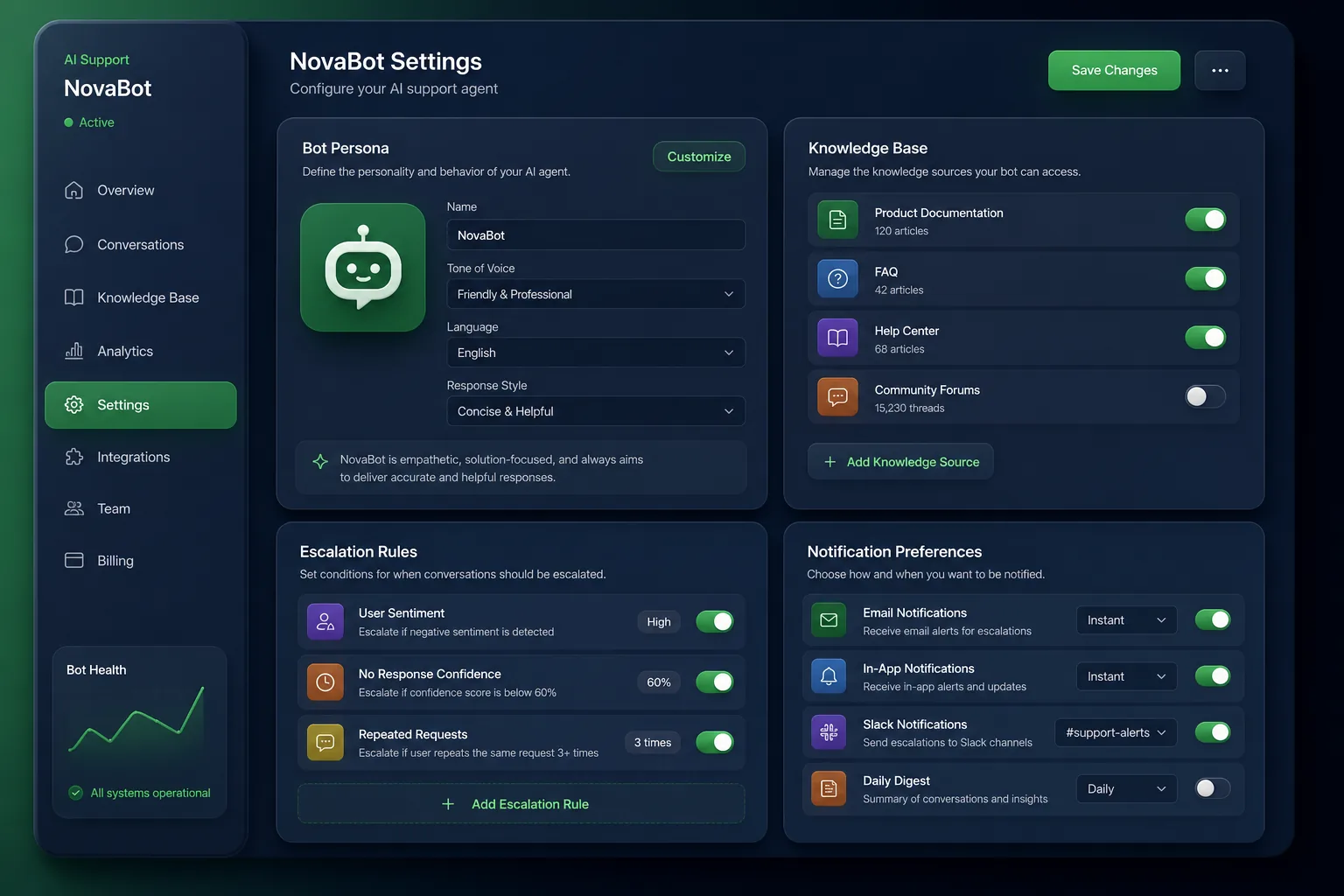Click the Save Changes button
This screenshot has height=896, width=1344.
point(1115,70)
